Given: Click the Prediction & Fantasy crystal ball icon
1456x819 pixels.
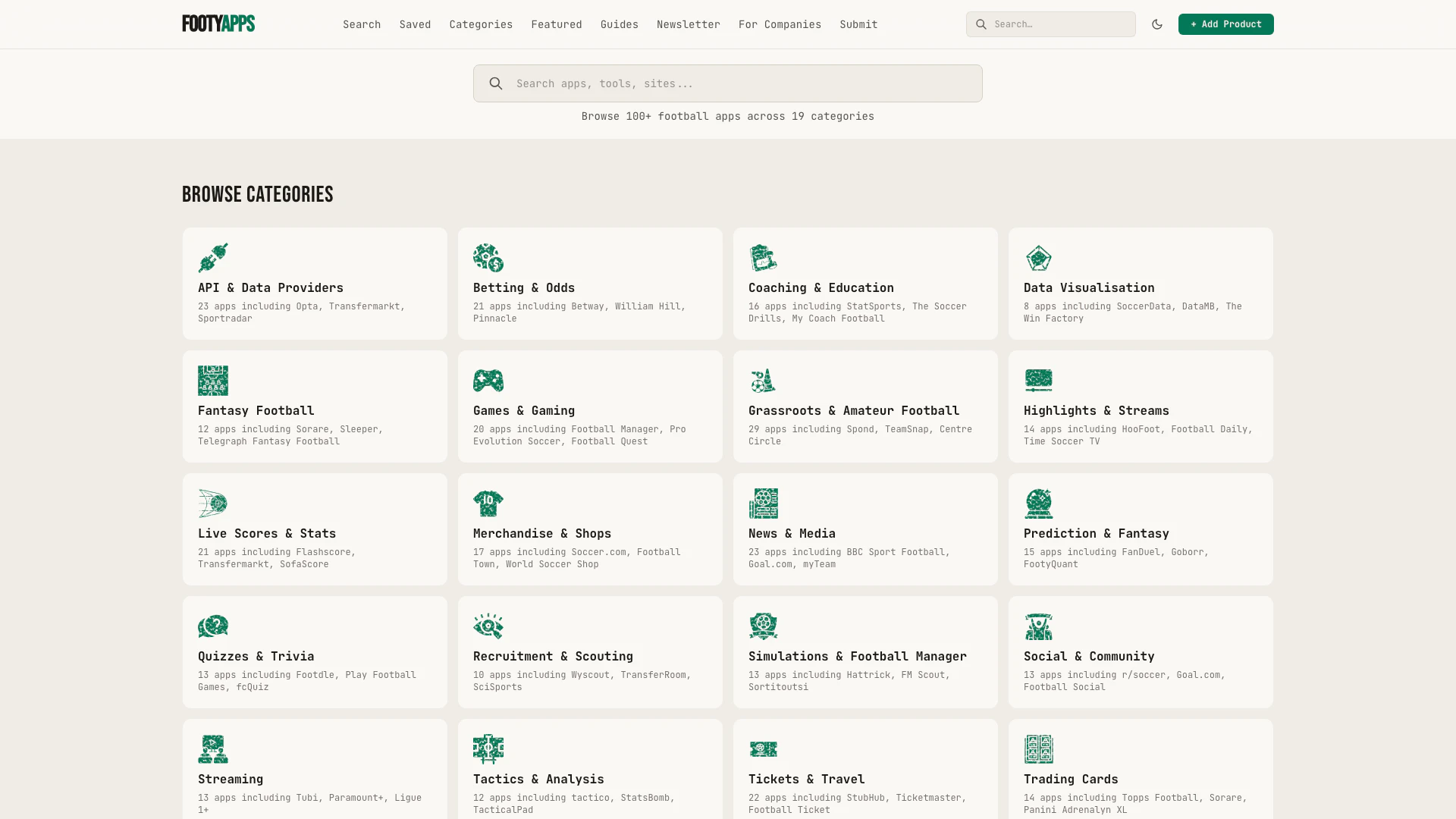Looking at the screenshot, I should (x=1038, y=504).
